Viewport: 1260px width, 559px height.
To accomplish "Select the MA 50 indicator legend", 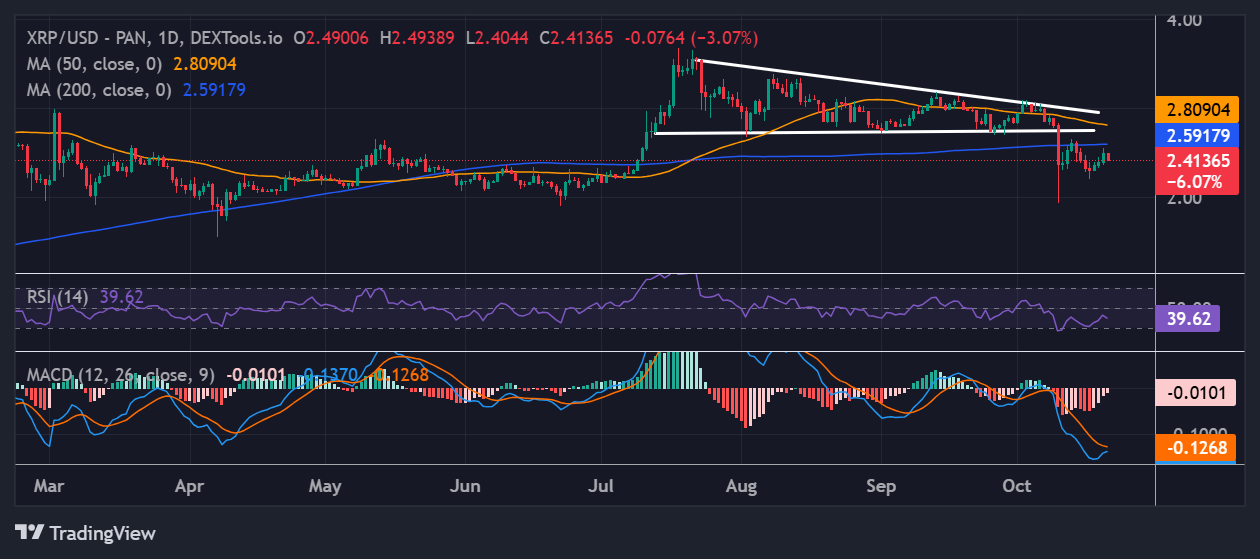I will (95, 63).
